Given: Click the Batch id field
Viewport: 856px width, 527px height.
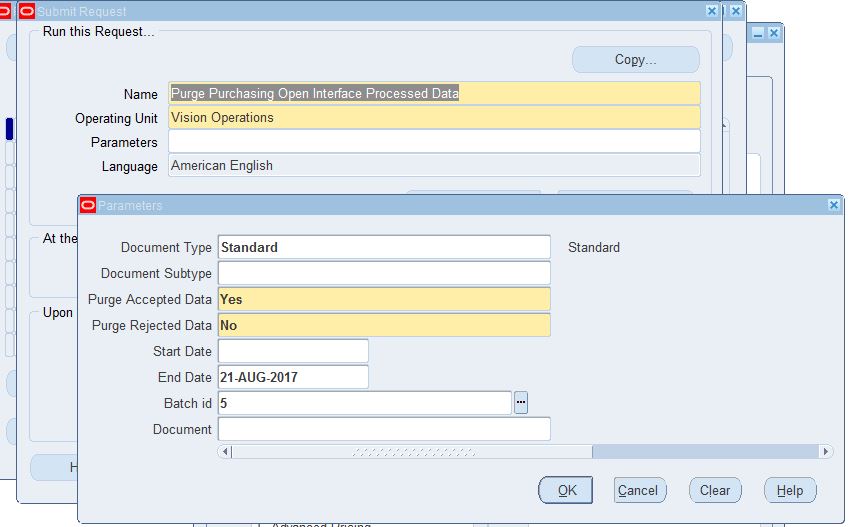Looking at the screenshot, I should [x=365, y=403].
